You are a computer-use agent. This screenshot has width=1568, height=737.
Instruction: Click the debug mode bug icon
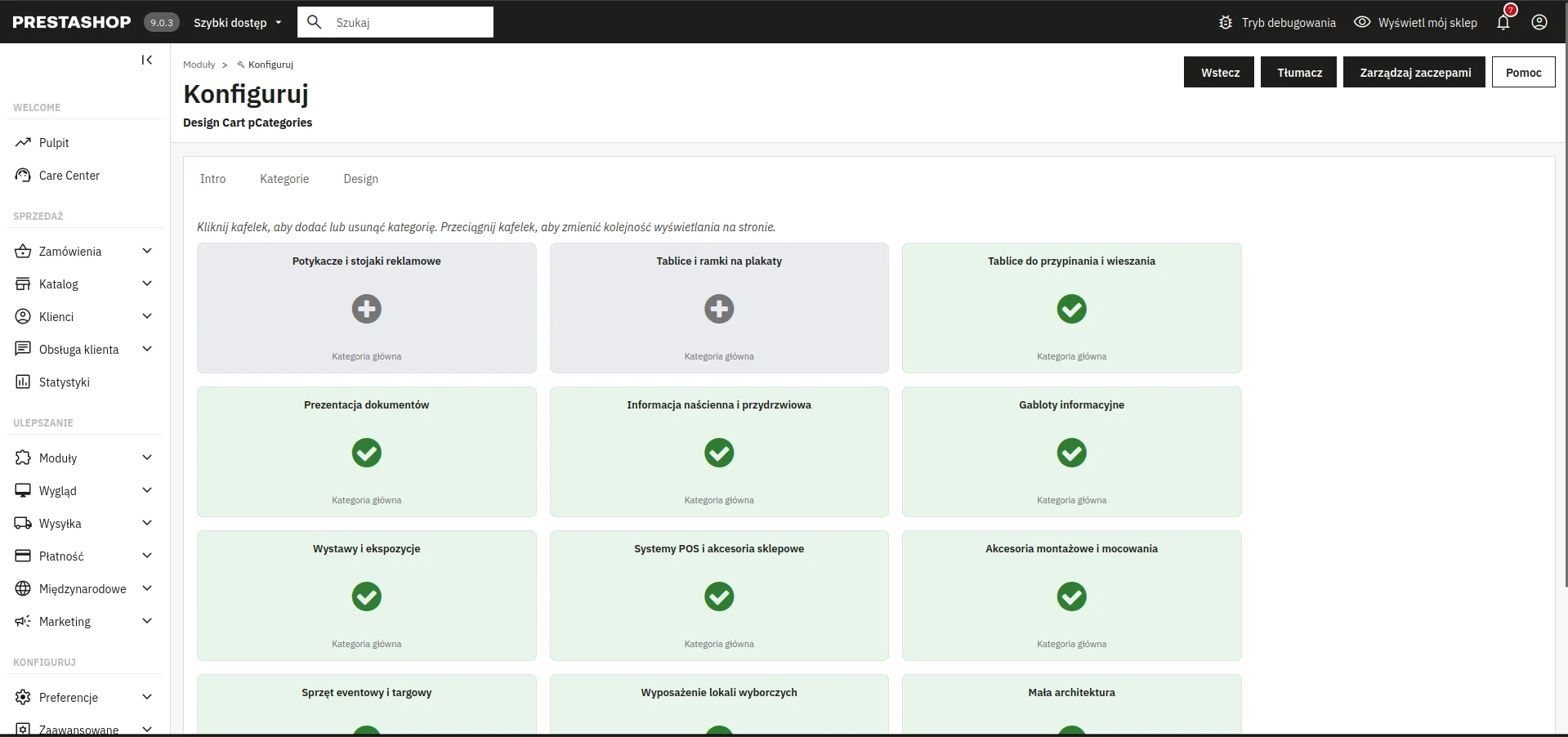(1226, 23)
